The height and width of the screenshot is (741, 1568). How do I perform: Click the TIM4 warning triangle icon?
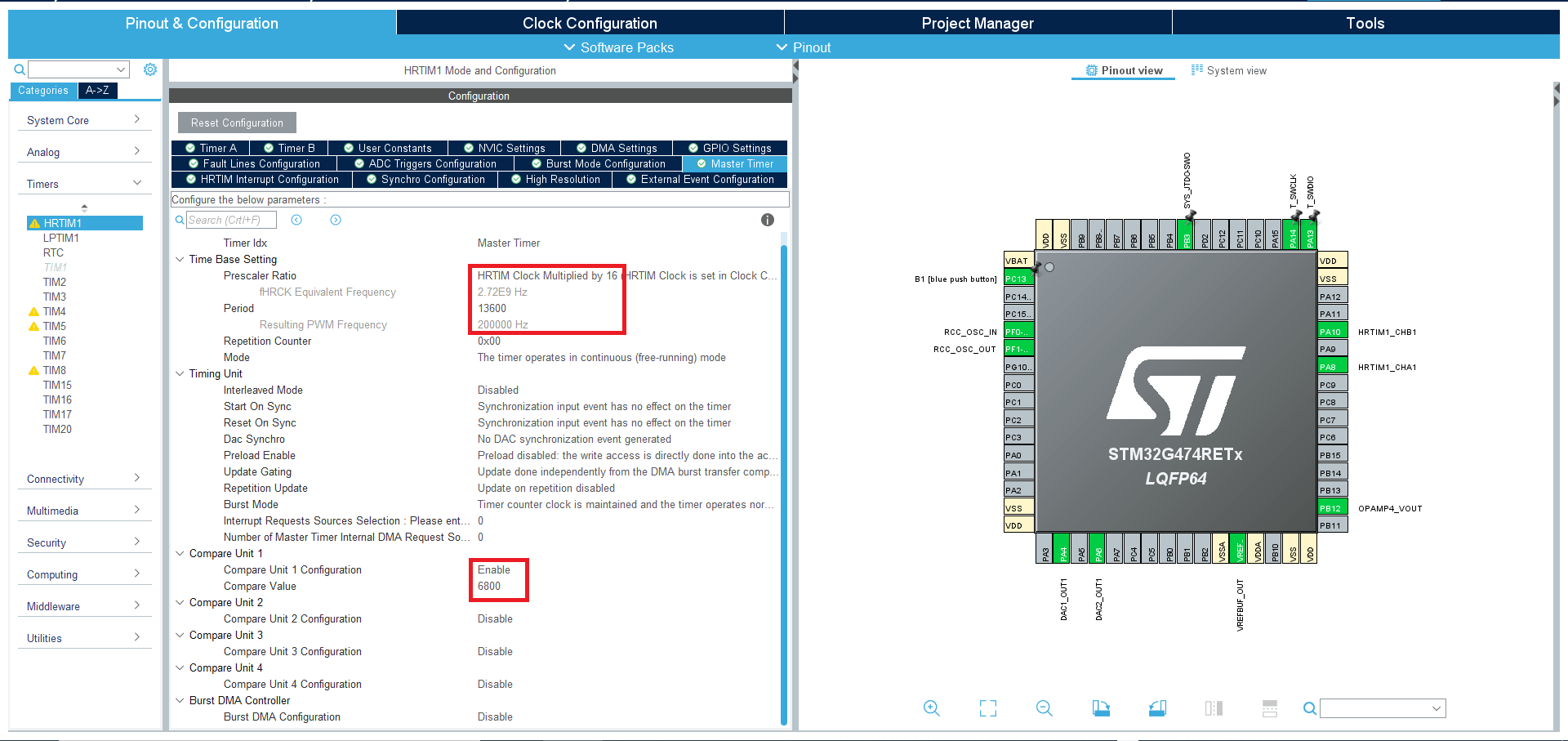33,311
